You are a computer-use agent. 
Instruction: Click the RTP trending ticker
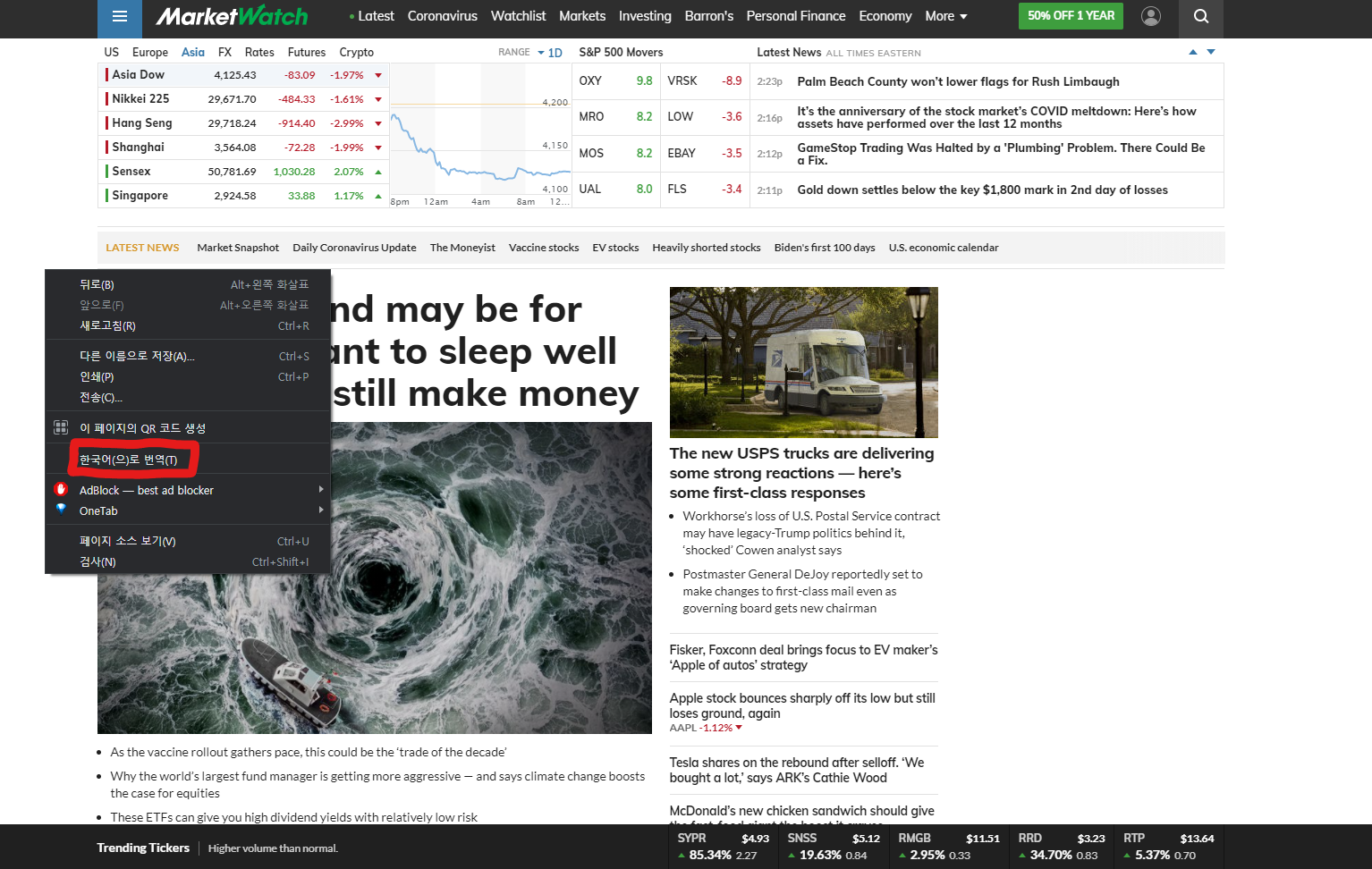click(x=1169, y=847)
